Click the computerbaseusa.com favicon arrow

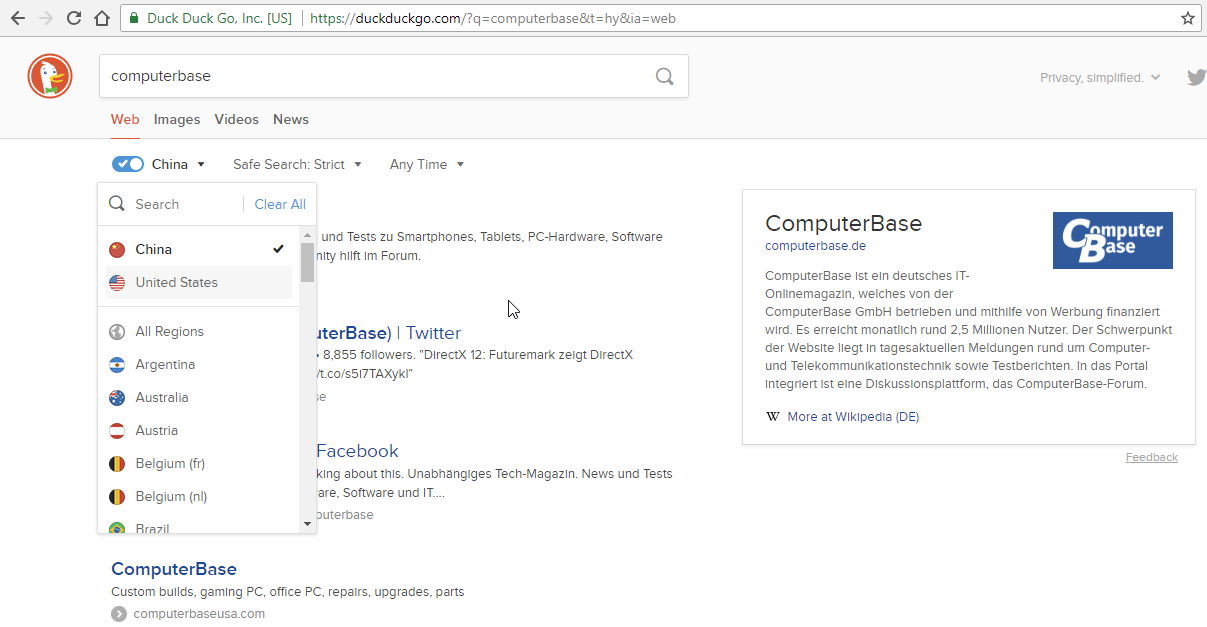tap(119, 614)
